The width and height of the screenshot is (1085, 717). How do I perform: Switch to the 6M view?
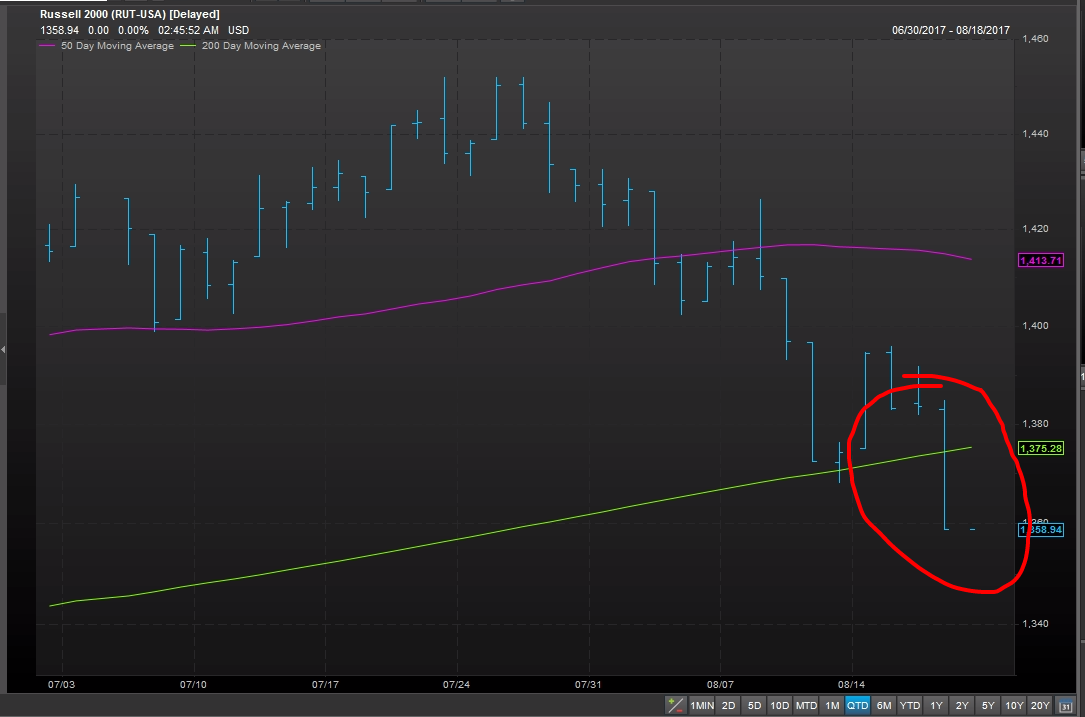pyautogui.click(x=884, y=706)
